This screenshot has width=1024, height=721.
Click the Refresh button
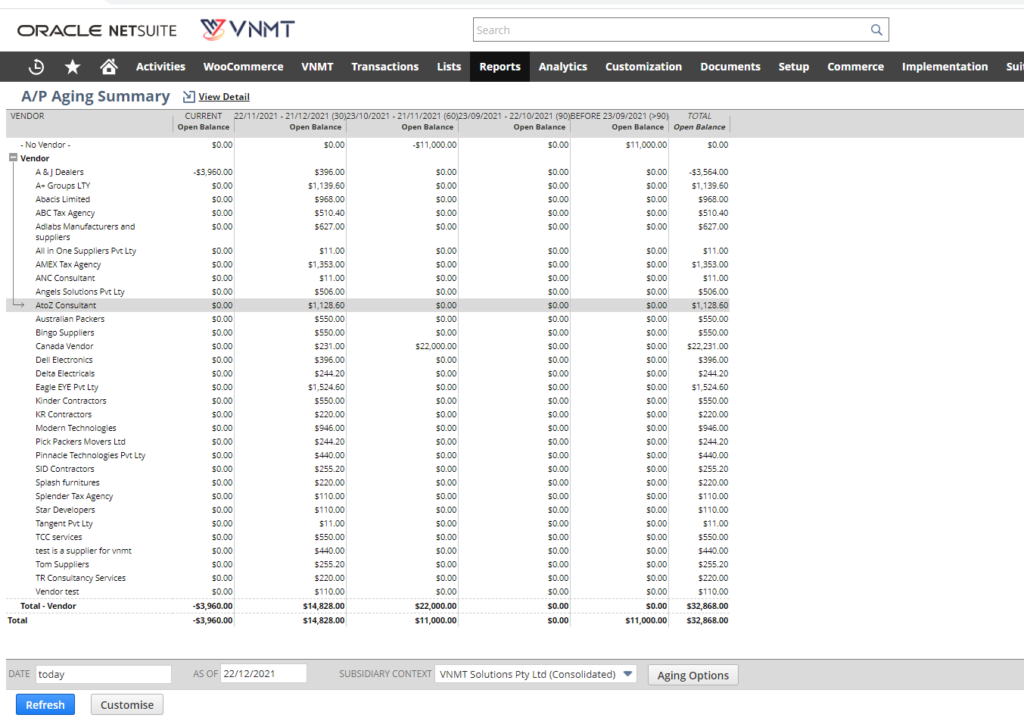[44, 704]
